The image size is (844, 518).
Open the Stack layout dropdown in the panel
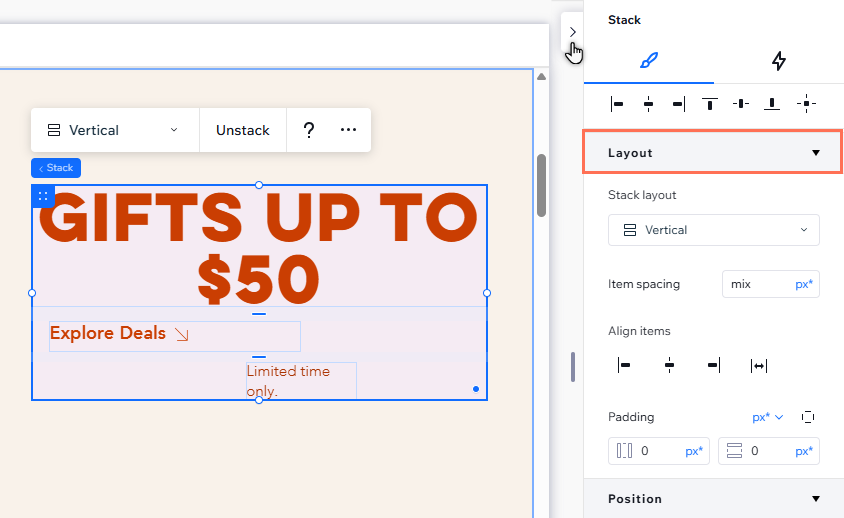tap(714, 230)
